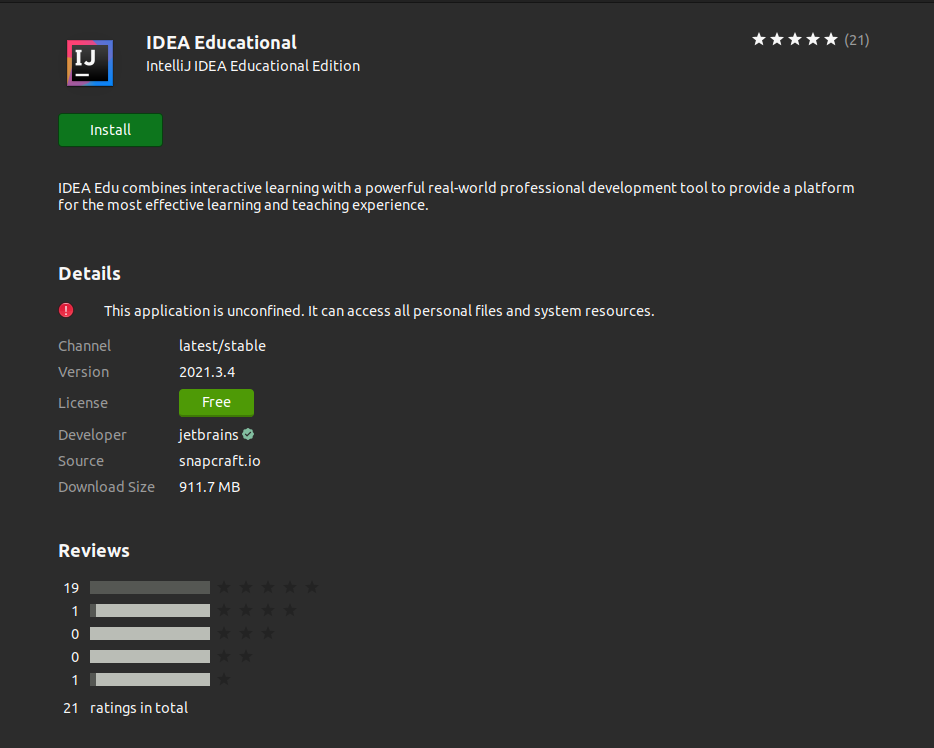Image resolution: width=934 pixels, height=748 pixels.
Task: Click the Download Size label
Action: (x=107, y=487)
